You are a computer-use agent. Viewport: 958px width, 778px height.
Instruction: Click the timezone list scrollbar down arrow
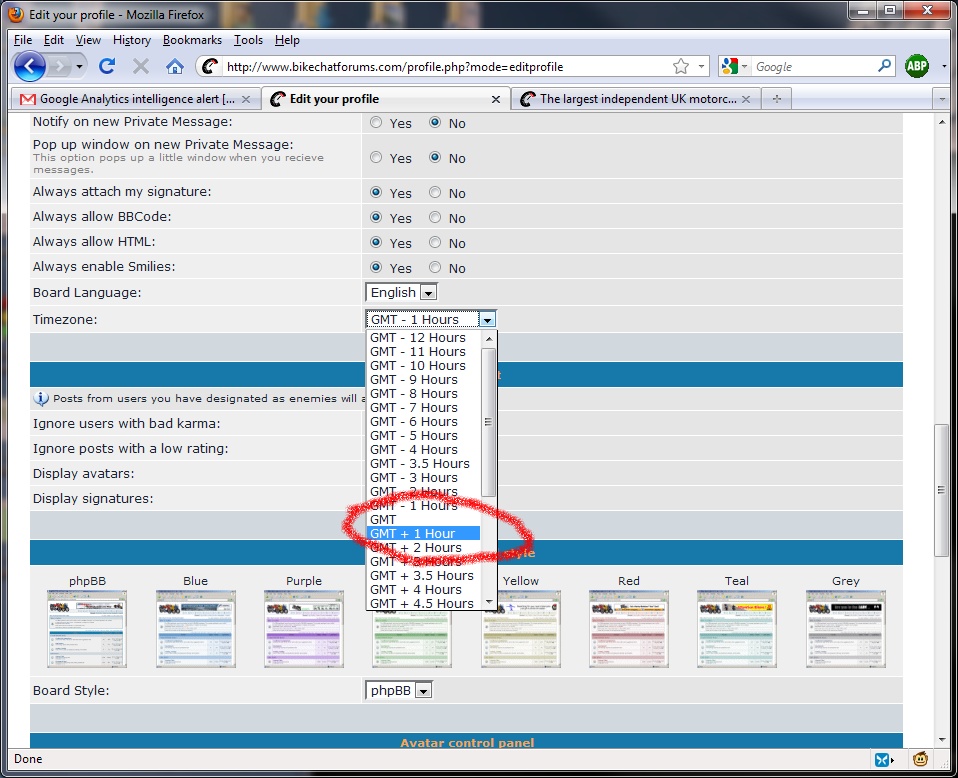point(489,602)
